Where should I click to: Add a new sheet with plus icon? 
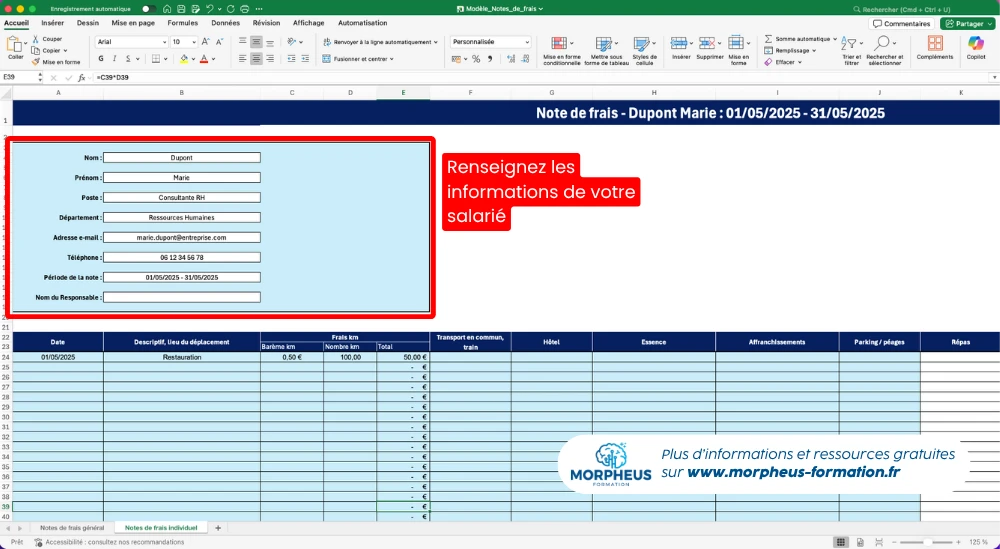(x=218, y=528)
